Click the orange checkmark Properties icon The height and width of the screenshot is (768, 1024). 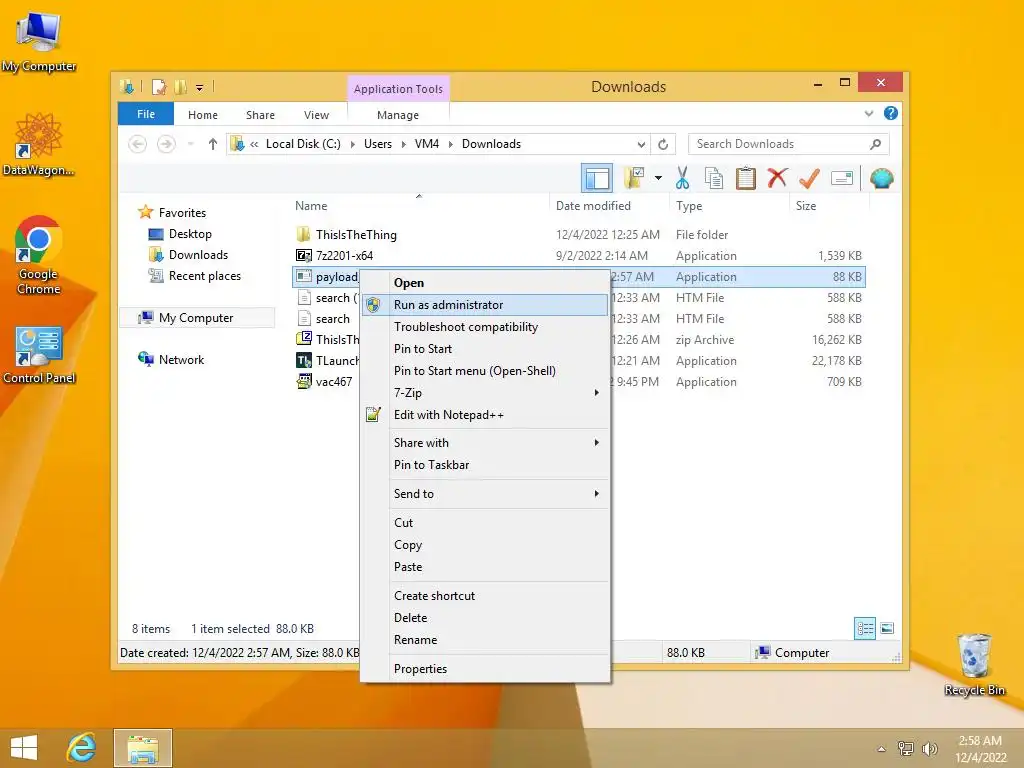point(809,178)
